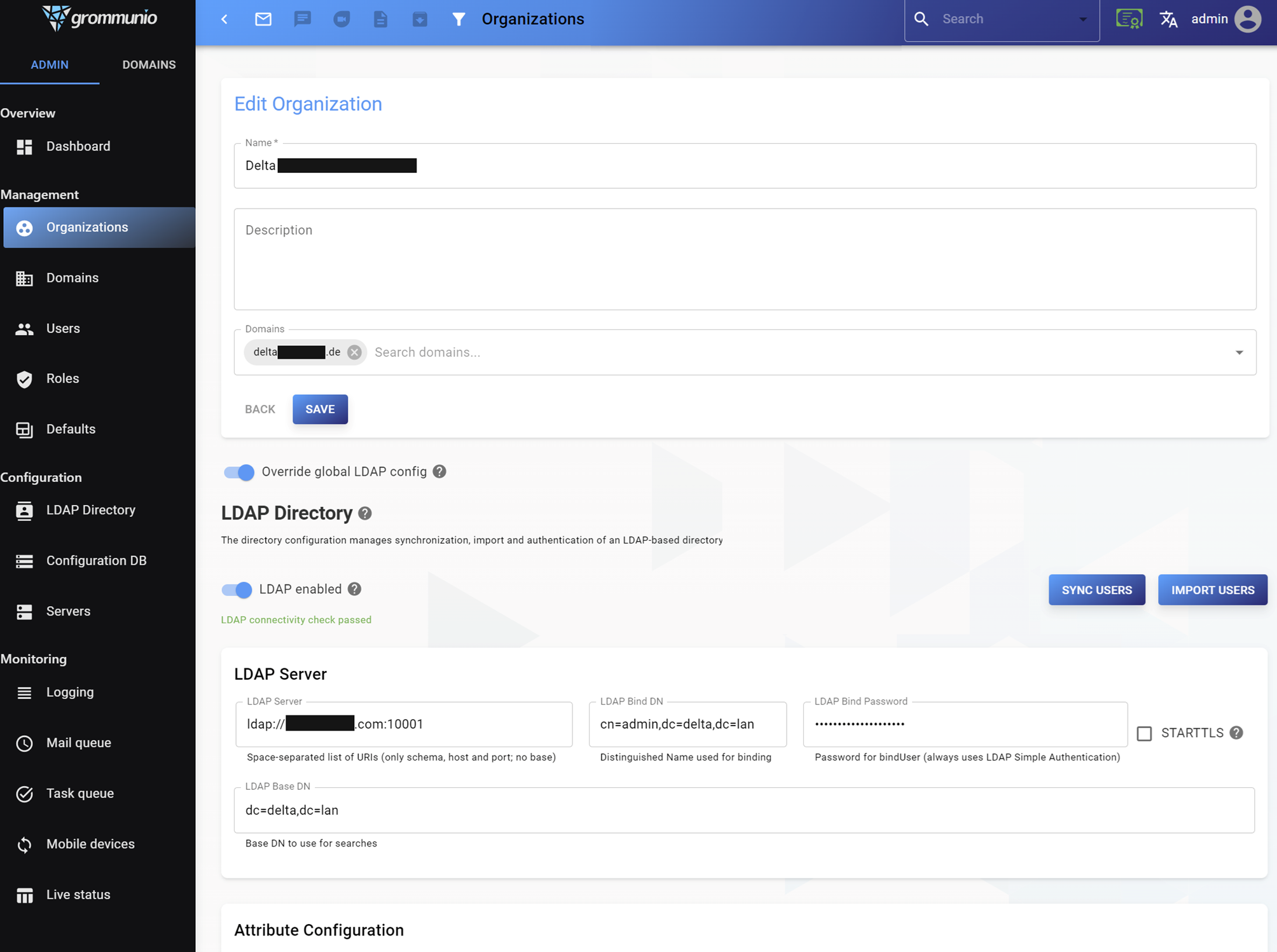This screenshot has height=952, width=1277.
Task: Click the SYNC USERS button
Action: (1097, 589)
